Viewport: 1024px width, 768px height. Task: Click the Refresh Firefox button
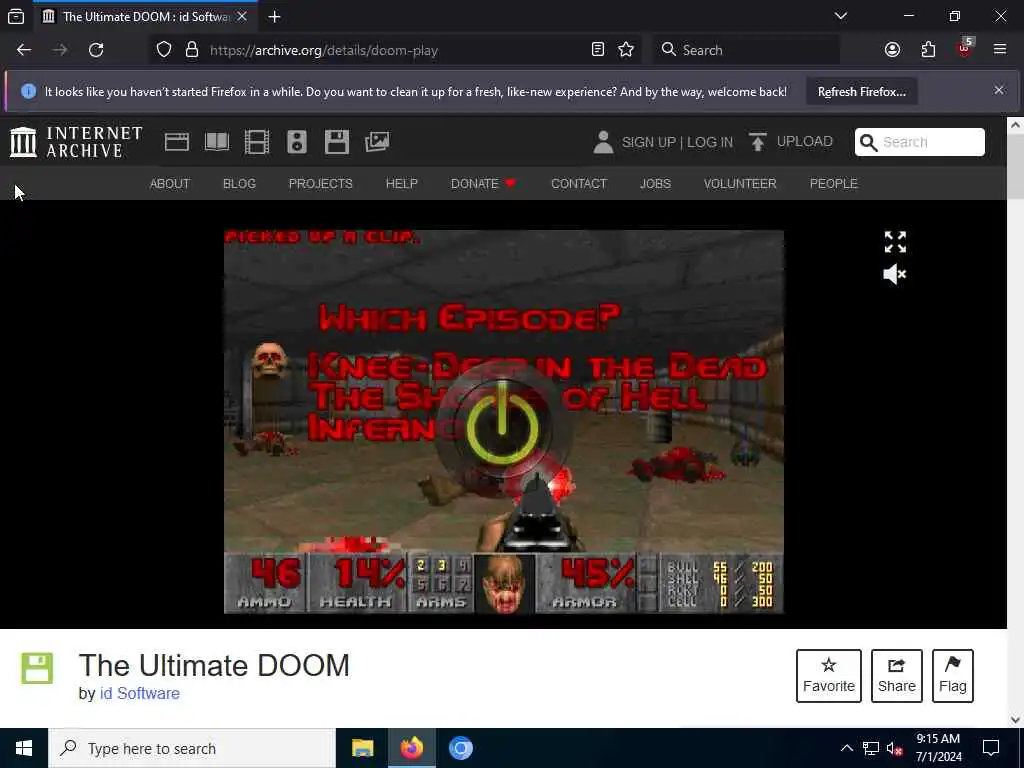[861, 91]
